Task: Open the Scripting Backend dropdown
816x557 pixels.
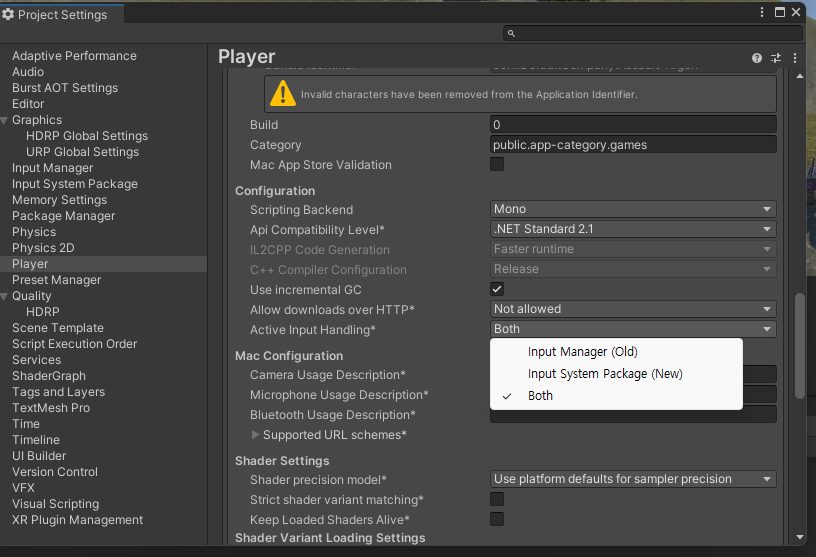Action: click(x=633, y=209)
